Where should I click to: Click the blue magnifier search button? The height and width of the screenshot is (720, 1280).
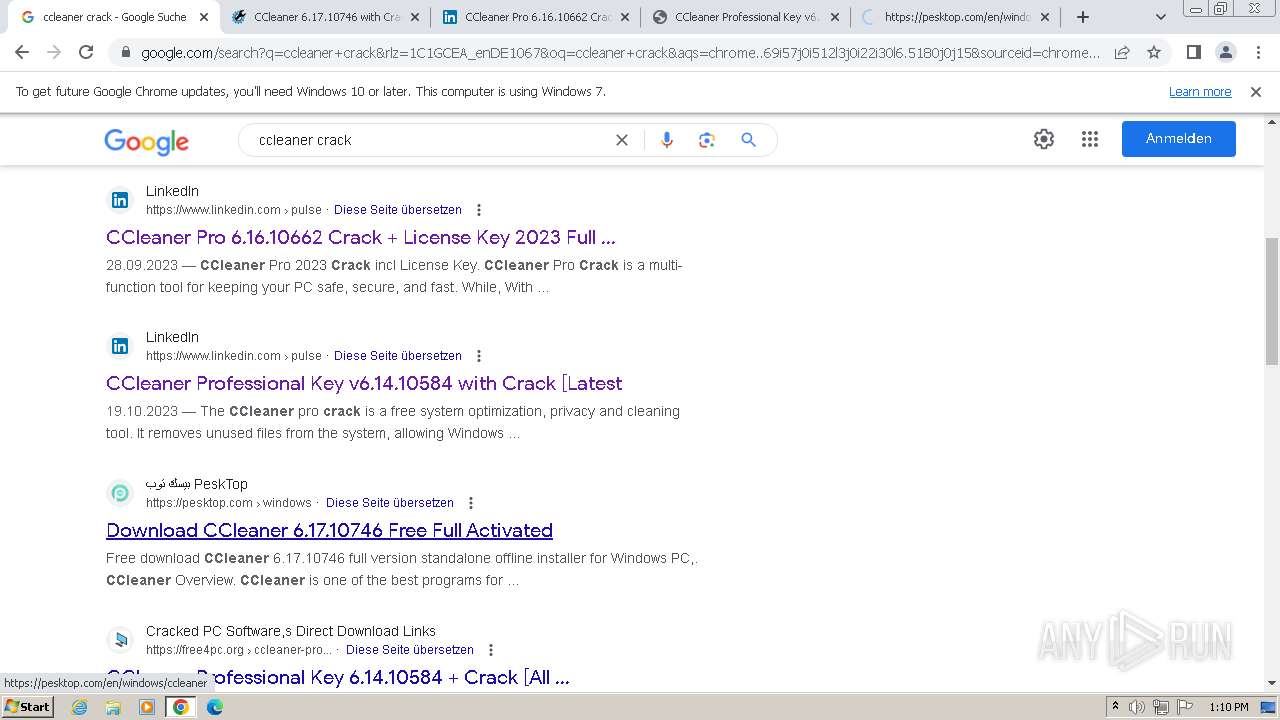coord(748,140)
